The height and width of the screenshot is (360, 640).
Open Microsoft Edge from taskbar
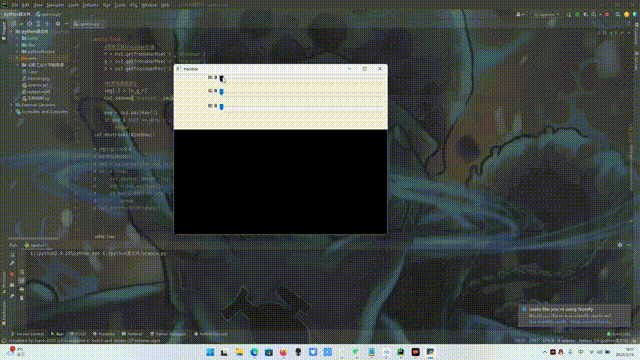point(254,352)
